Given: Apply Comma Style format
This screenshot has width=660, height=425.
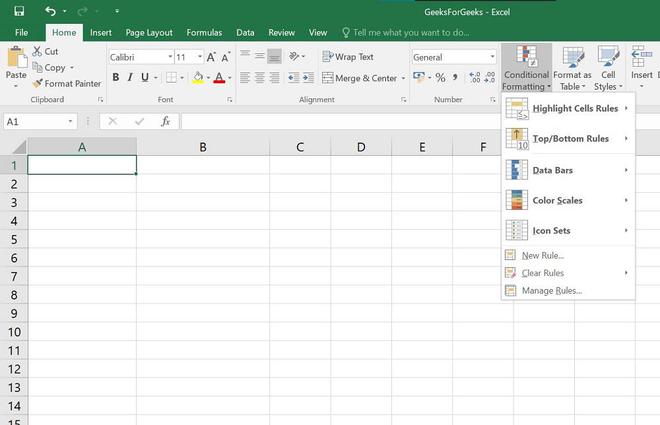Looking at the screenshot, I should (455, 77).
